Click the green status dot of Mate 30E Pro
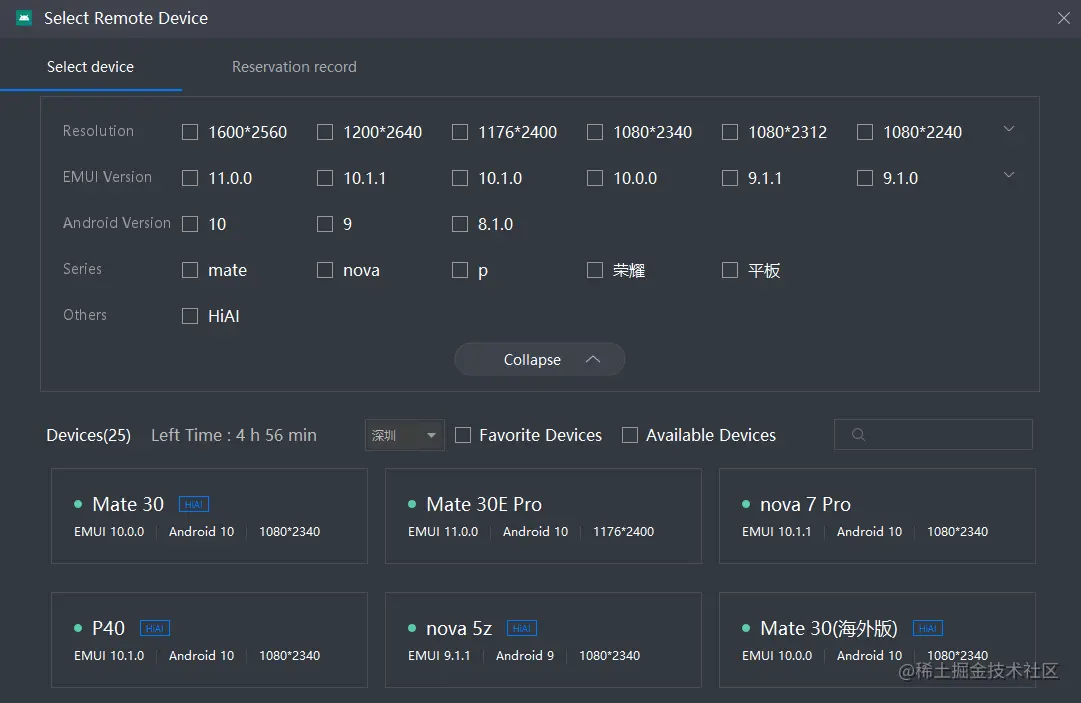1081x703 pixels. 412,505
